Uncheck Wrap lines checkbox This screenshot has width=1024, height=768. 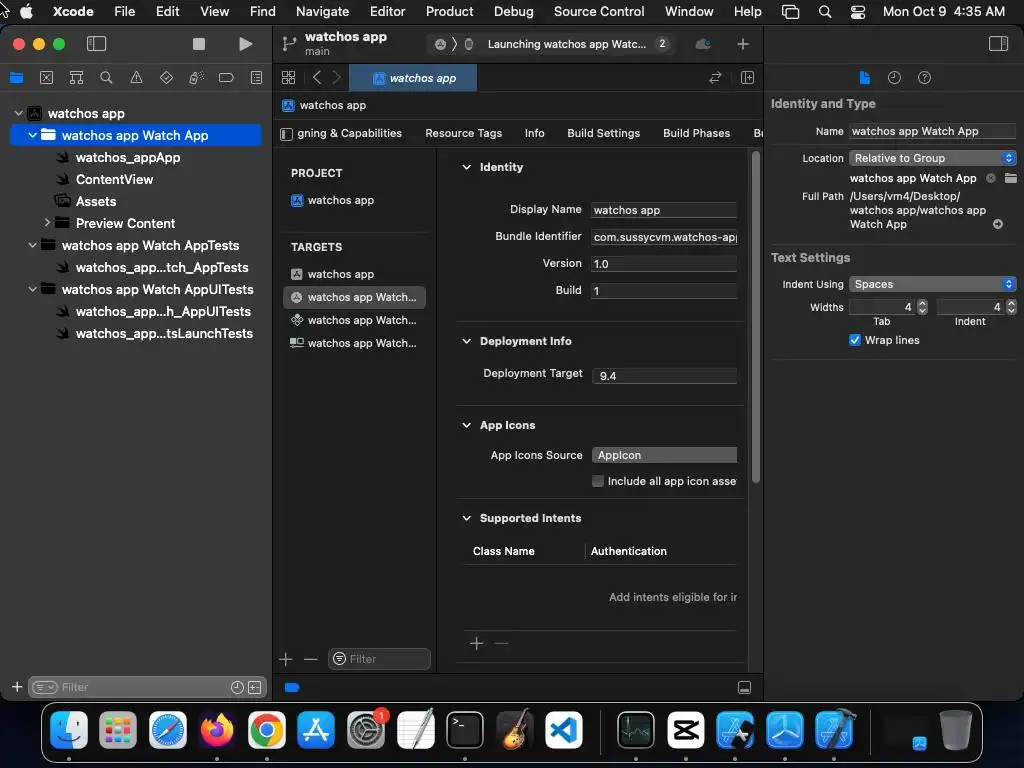854,340
